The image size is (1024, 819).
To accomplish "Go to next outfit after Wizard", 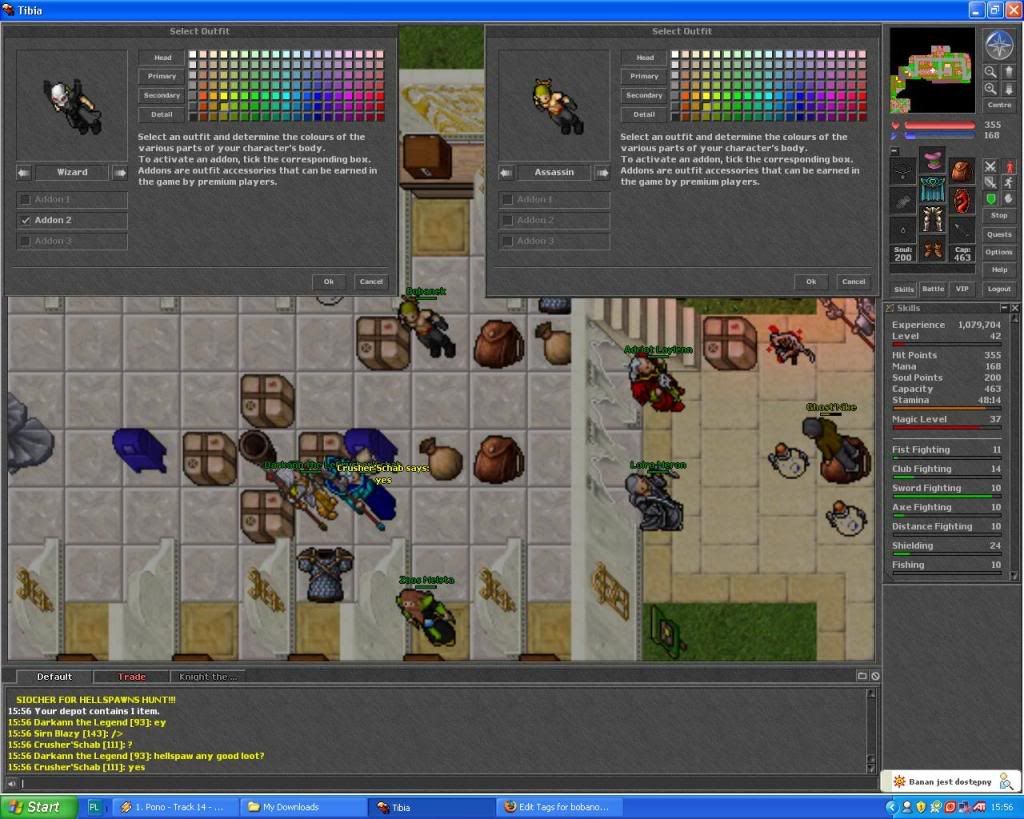I will pyautogui.click(x=120, y=172).
